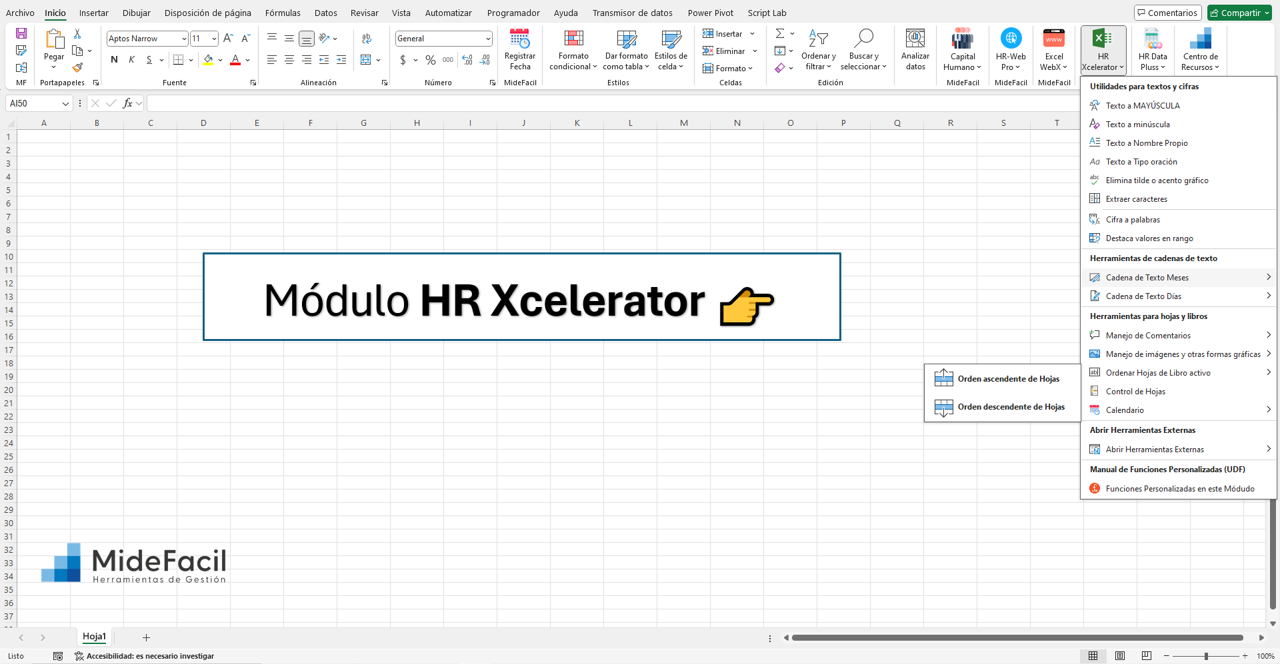
Task: Expand Cadena de Texto Días submenu
Action: (1179, 296)
